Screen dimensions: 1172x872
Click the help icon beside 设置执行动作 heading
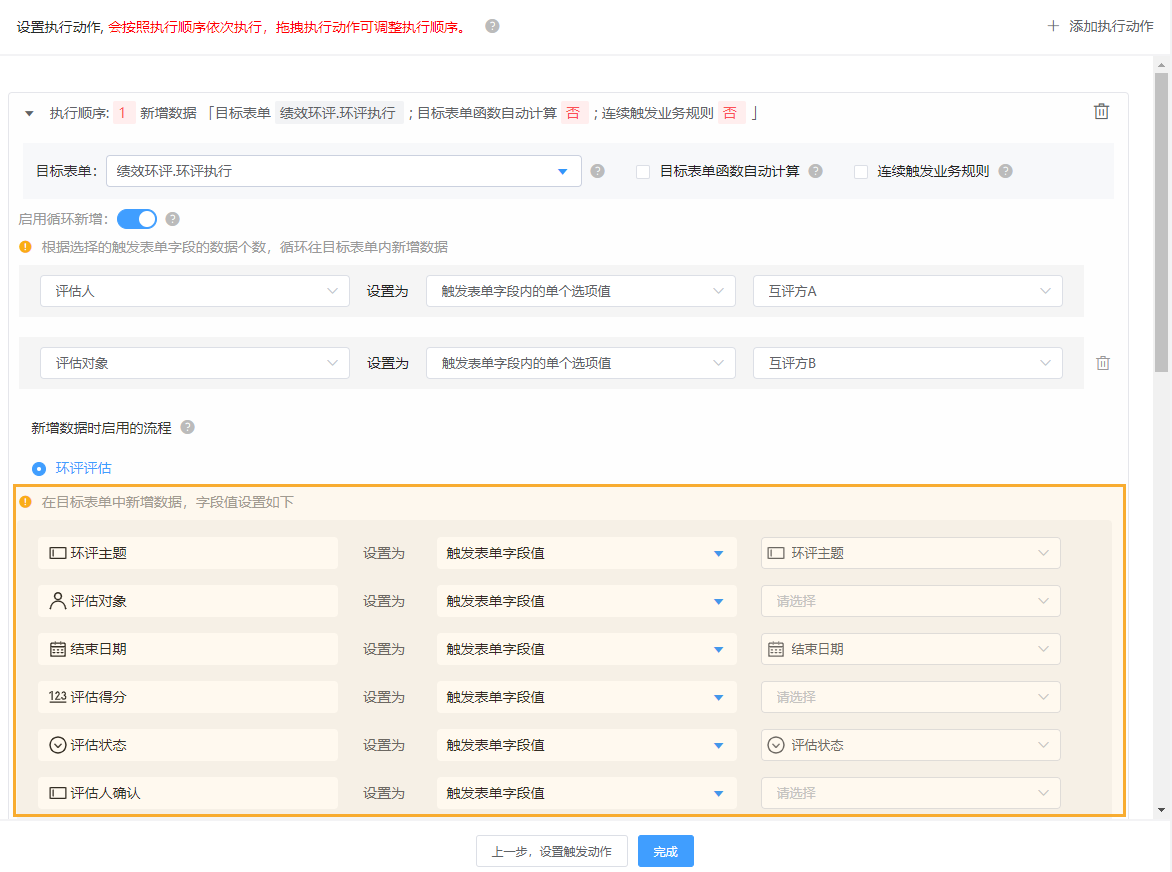coord(490,27)
